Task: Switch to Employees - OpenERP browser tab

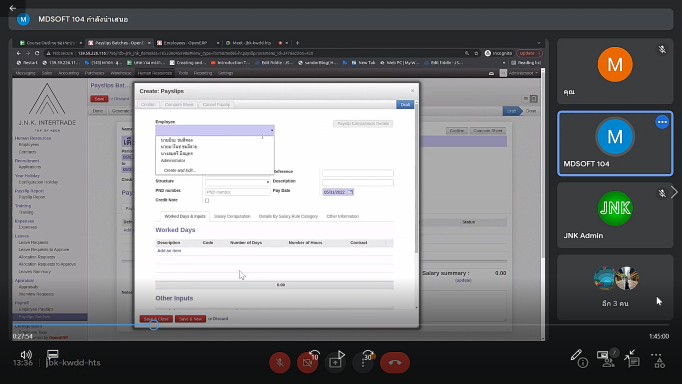Action: pos(188,43)
